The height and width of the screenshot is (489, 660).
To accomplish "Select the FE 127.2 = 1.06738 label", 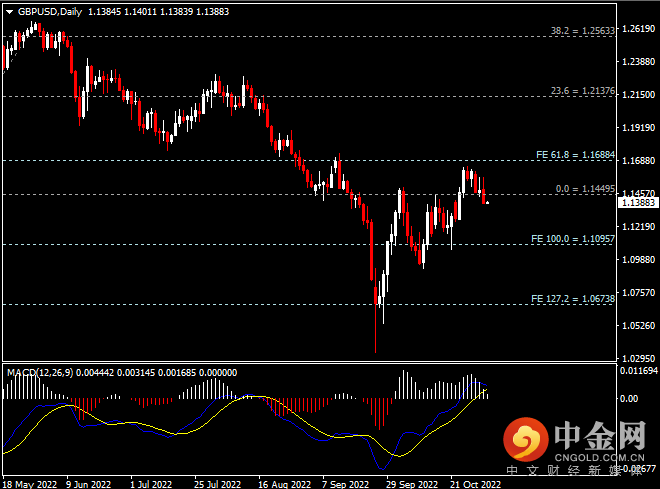I will [573, 299].
